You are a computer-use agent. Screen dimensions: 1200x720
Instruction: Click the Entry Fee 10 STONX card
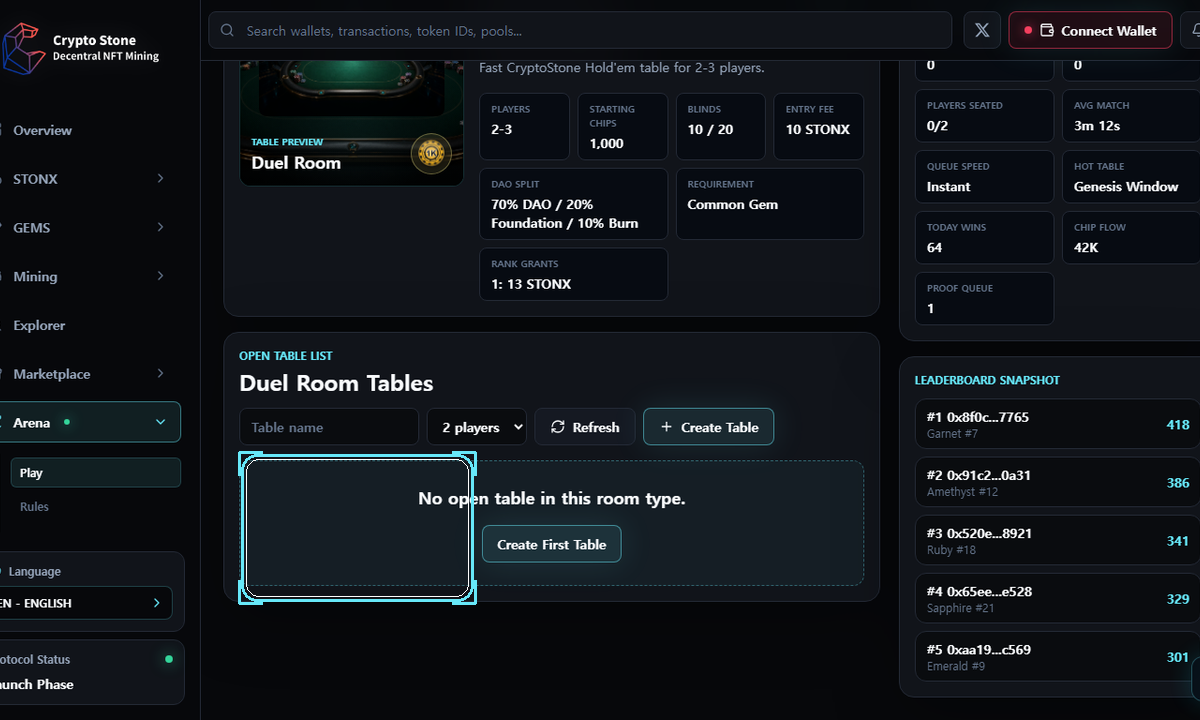(x=818, y=126)
